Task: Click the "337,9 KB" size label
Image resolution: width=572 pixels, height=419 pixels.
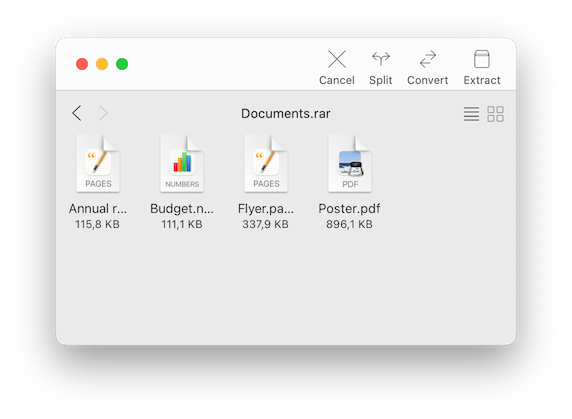Action: [x=265, y=224]
